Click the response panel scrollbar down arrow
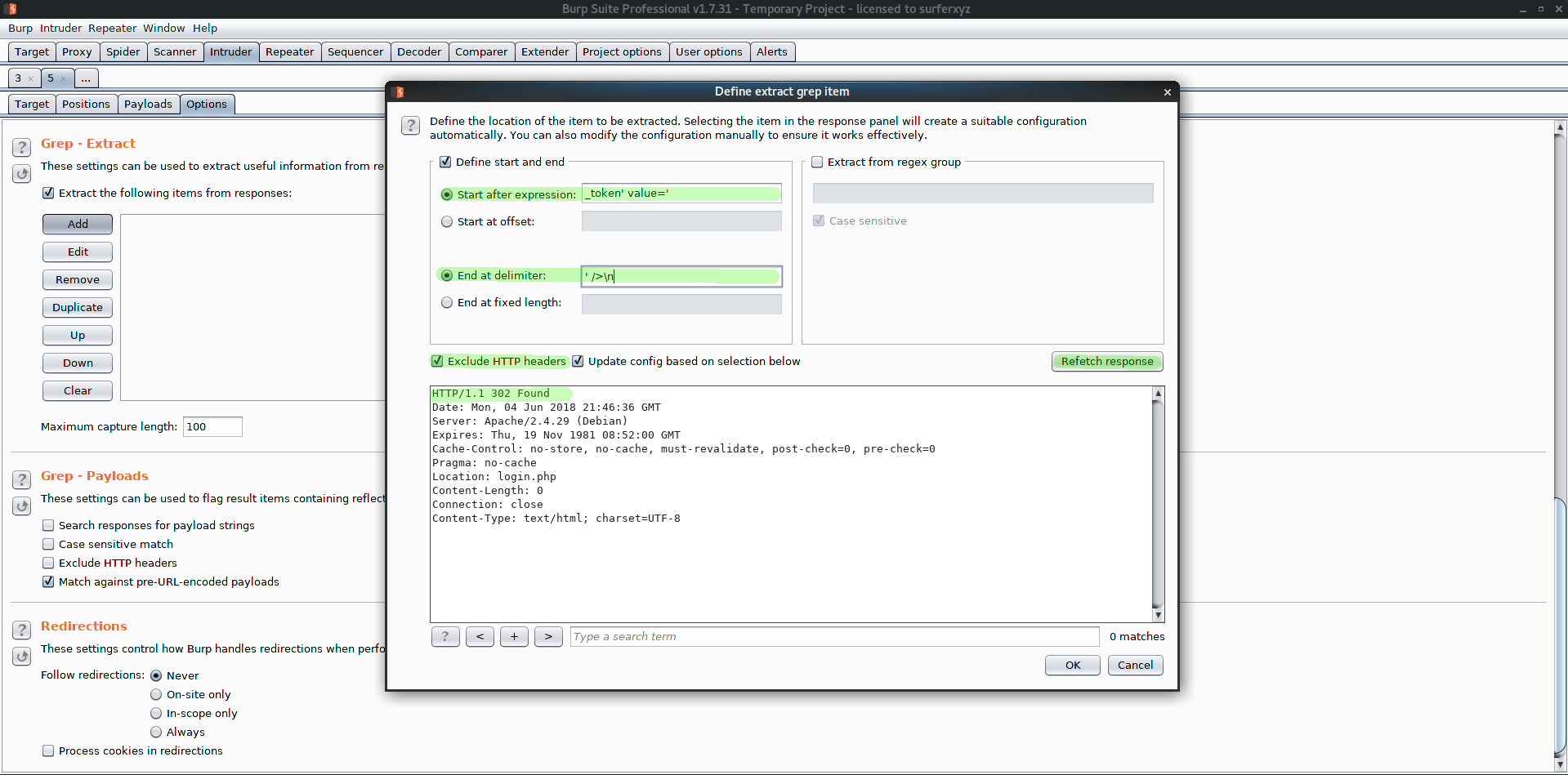1568x775 pixels. [x=1158, y=615]
